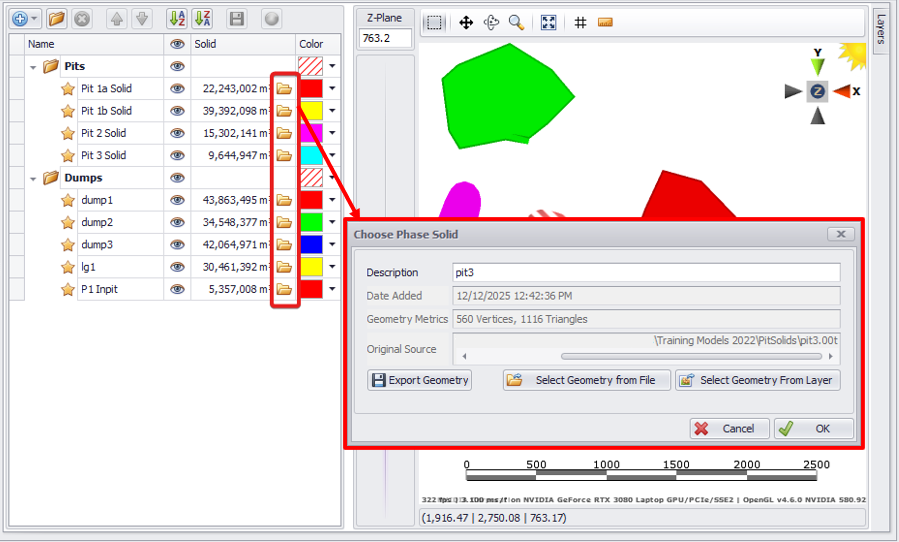The image size is (899, 542).
Task: Hide dump3 with eye icon
Action: point(178,245)
